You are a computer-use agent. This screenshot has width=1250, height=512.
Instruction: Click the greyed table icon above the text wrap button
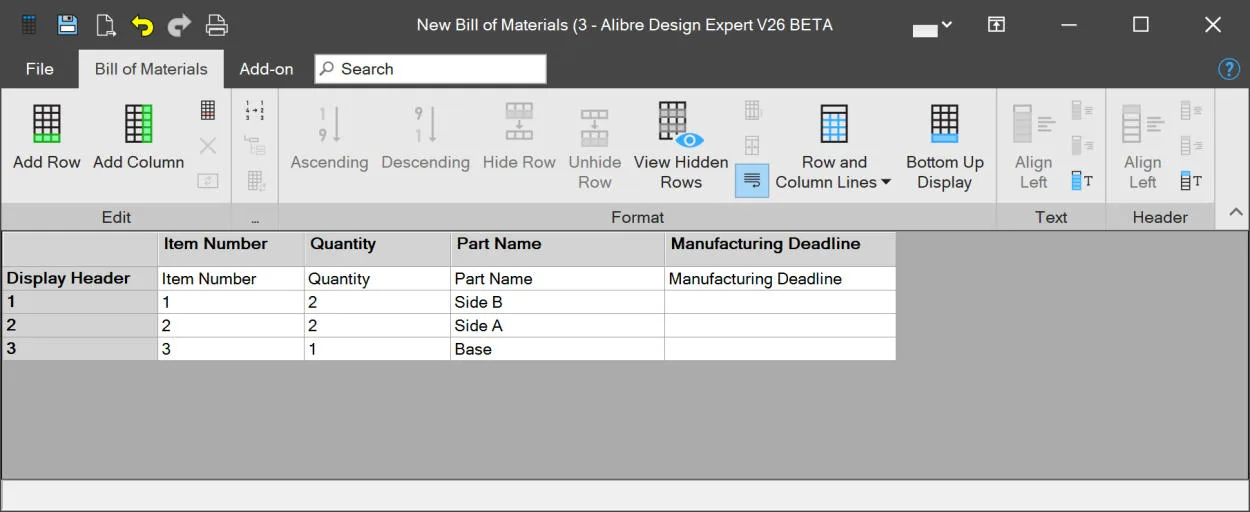[752, 146]
